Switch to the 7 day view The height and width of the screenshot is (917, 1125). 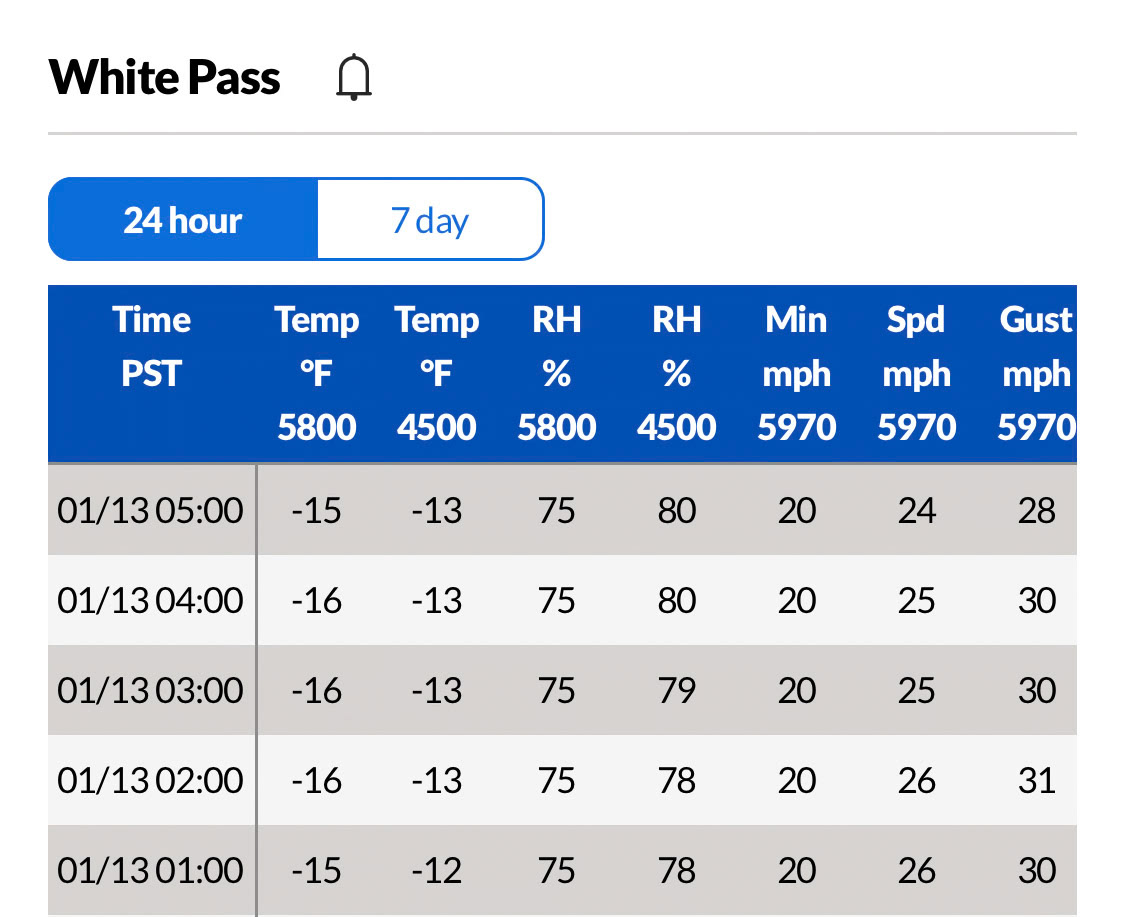click(430, 220)
